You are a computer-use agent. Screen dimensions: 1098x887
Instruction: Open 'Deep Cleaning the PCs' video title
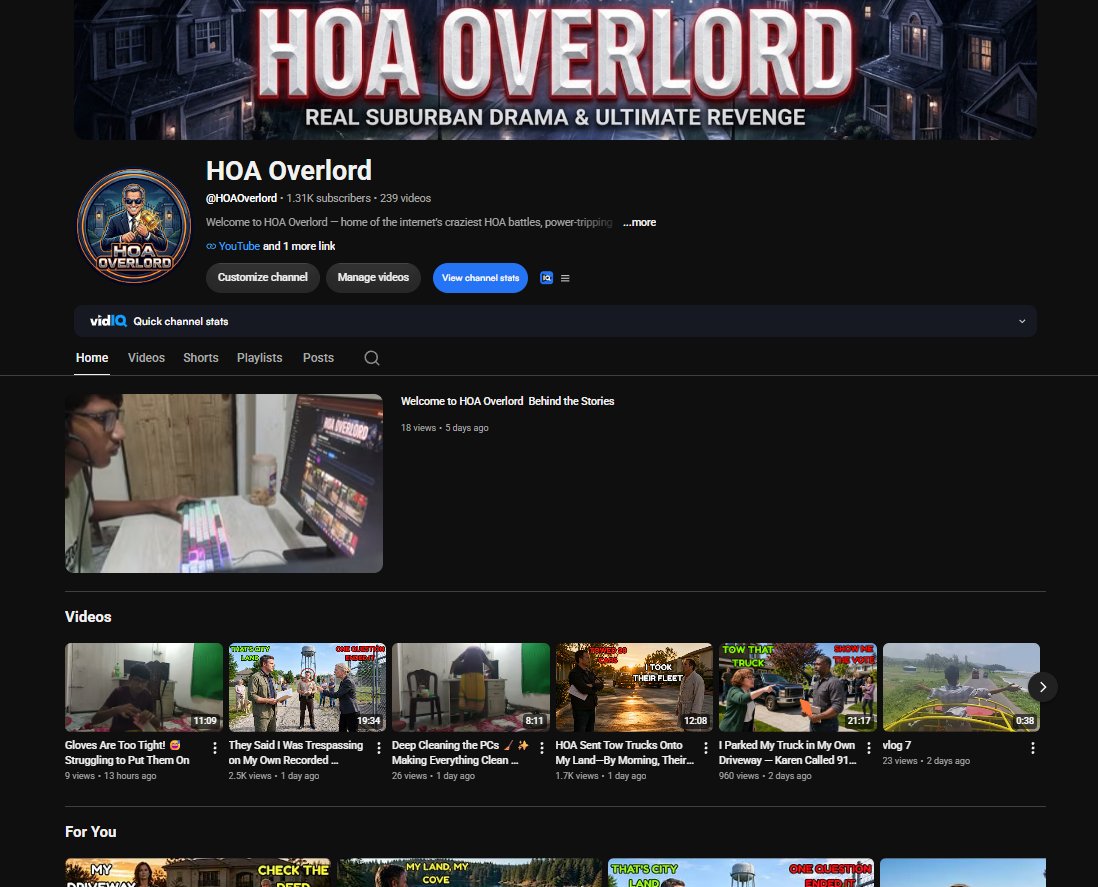click(460, 753)
